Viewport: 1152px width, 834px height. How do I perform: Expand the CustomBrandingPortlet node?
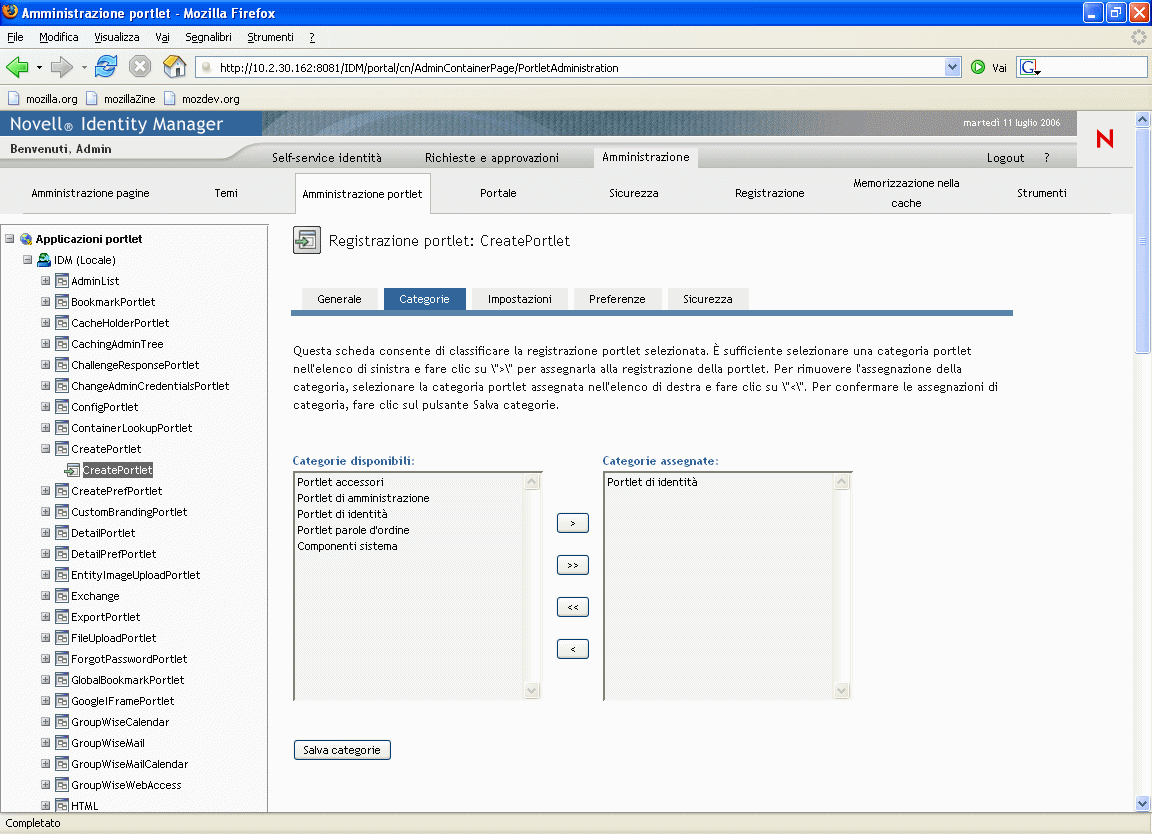tap(46, 511)
